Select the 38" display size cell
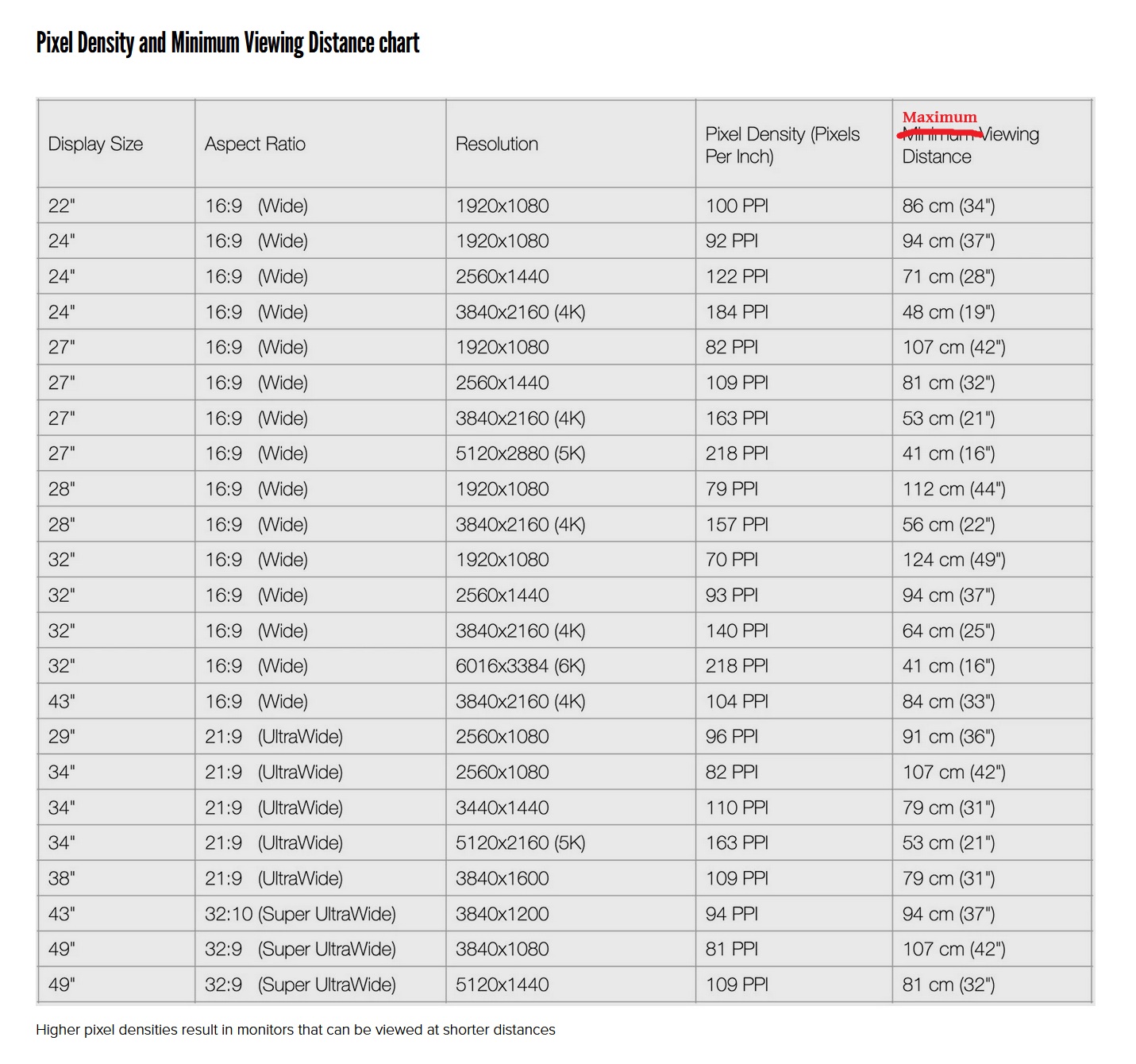The image size is (1136, 1064). (x=117, y=878)
